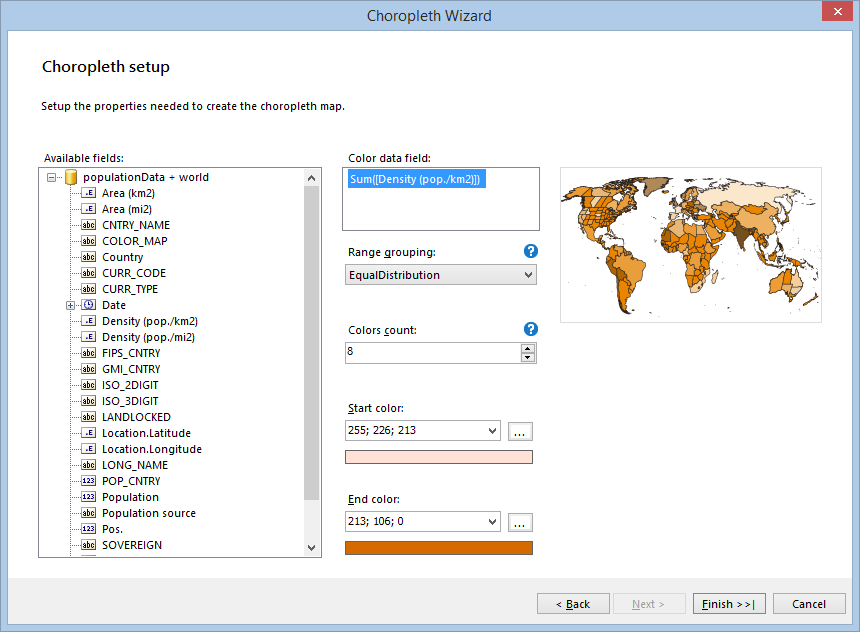Click the End color preview swatch

(440, 547)
